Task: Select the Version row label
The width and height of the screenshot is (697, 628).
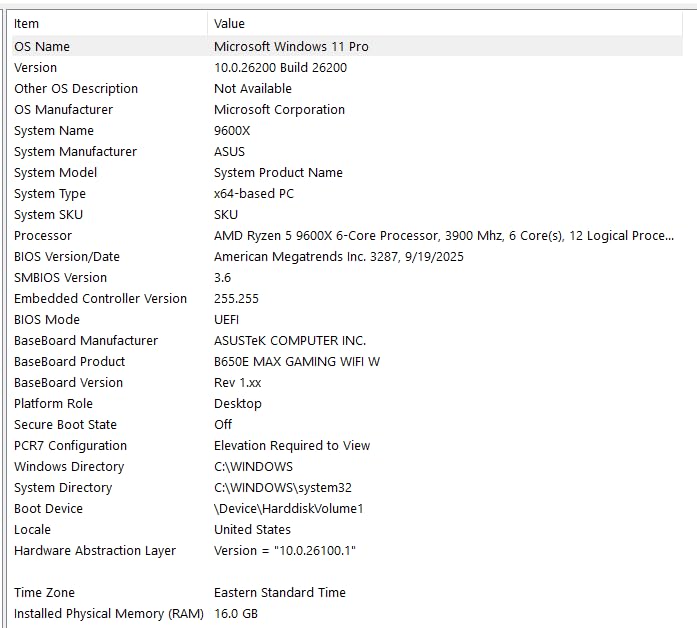Action: (x=36, y=68)
